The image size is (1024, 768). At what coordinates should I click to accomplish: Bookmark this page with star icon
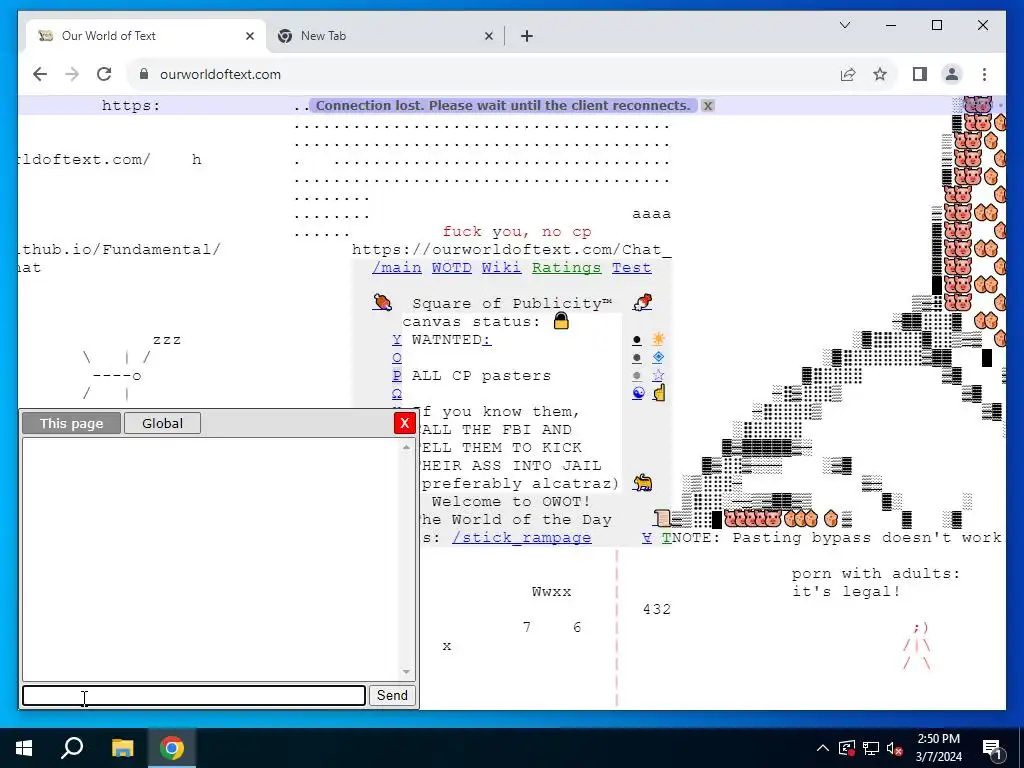[880, 74]
